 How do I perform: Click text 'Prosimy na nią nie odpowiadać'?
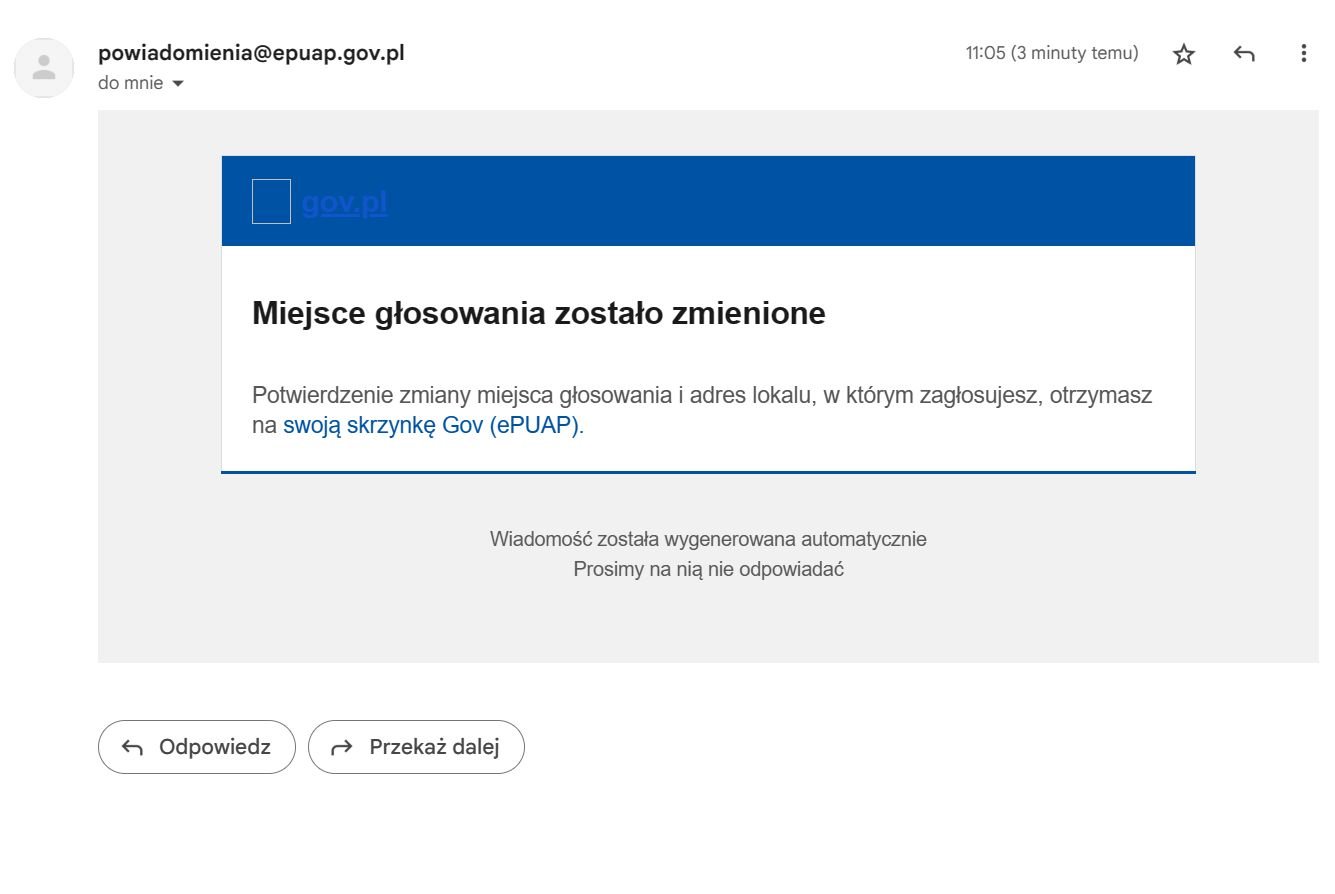708,570
